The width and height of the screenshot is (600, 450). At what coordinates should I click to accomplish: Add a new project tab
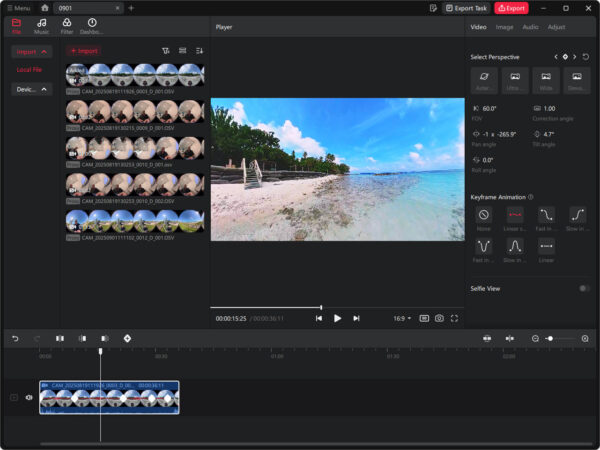point(131,8)
